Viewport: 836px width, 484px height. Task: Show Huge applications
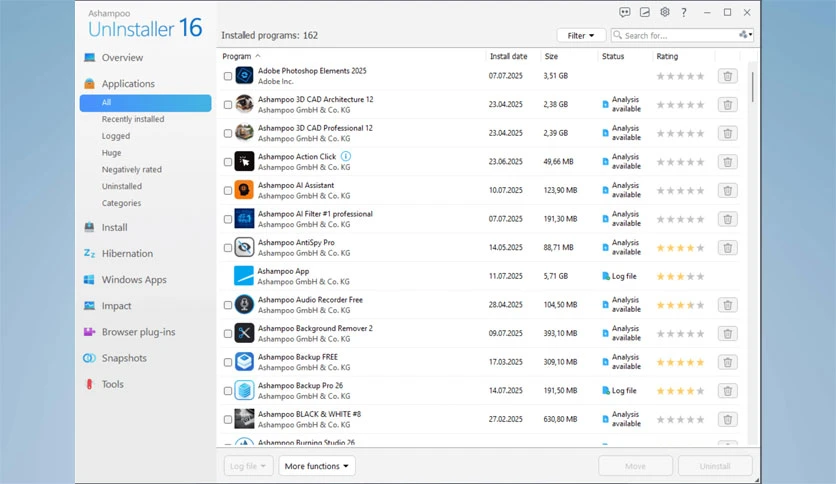coord(111,153)
